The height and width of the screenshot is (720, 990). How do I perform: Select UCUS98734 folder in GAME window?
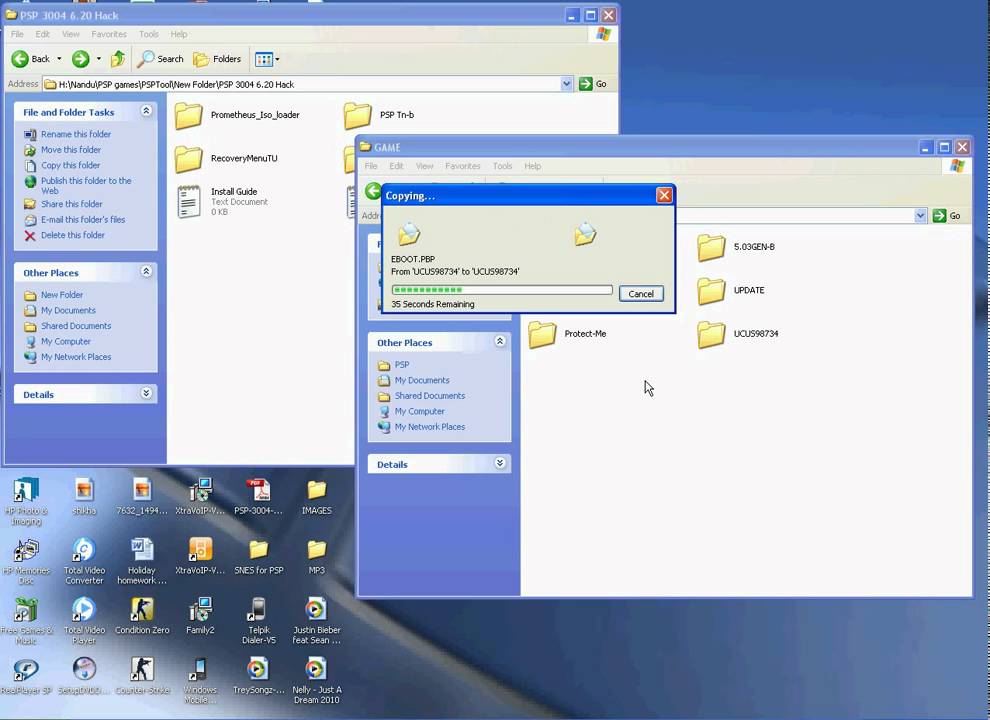click(x=737, y=334)
